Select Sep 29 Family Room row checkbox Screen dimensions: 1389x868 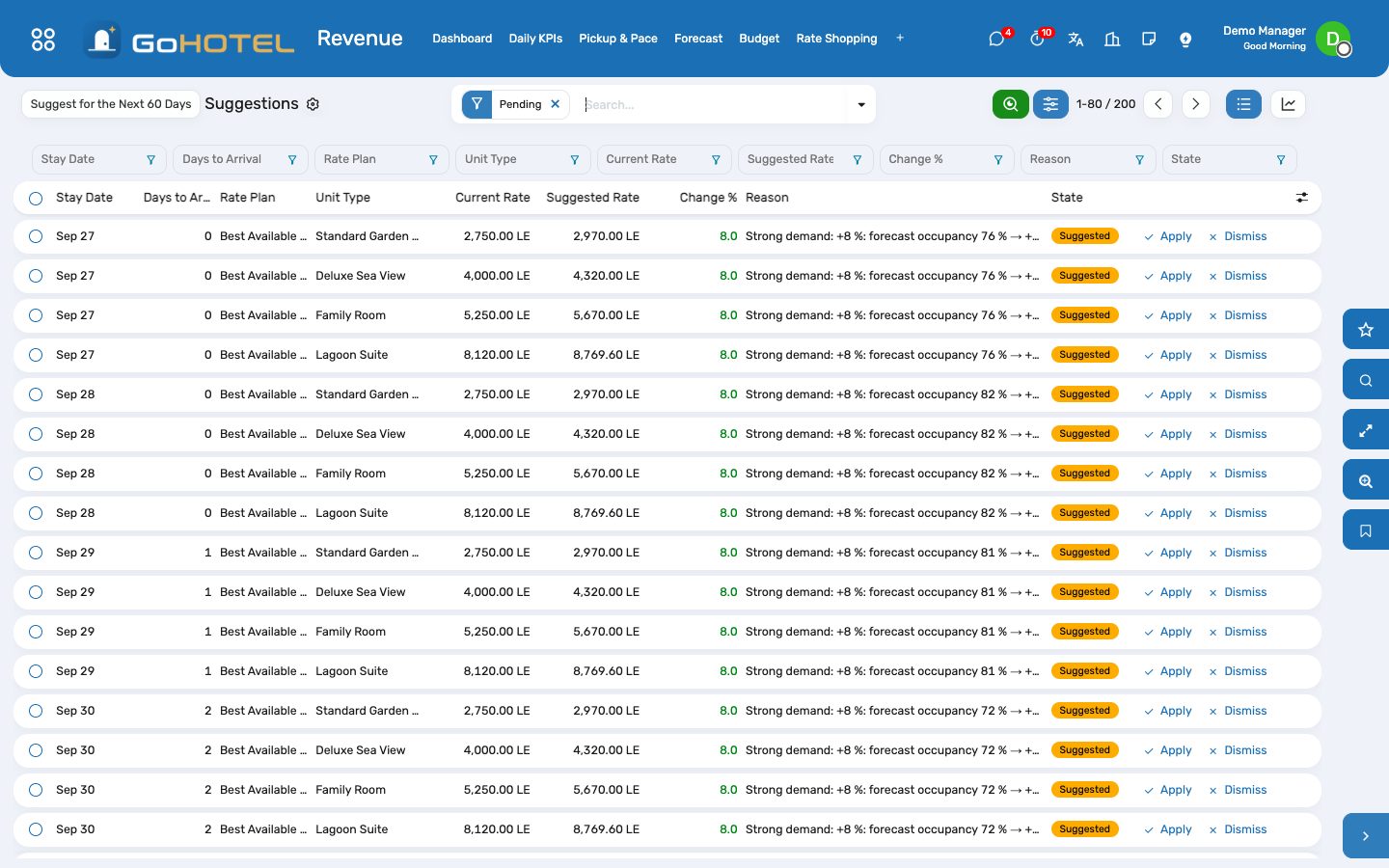[36, 632]
